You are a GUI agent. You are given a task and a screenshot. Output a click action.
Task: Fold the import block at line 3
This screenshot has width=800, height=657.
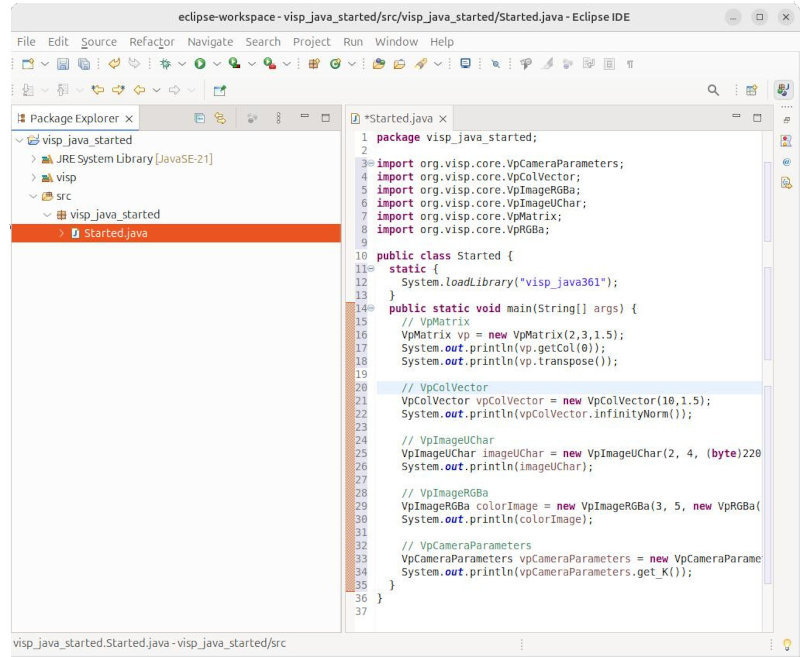pyautogui.click(x=370, y=163)
